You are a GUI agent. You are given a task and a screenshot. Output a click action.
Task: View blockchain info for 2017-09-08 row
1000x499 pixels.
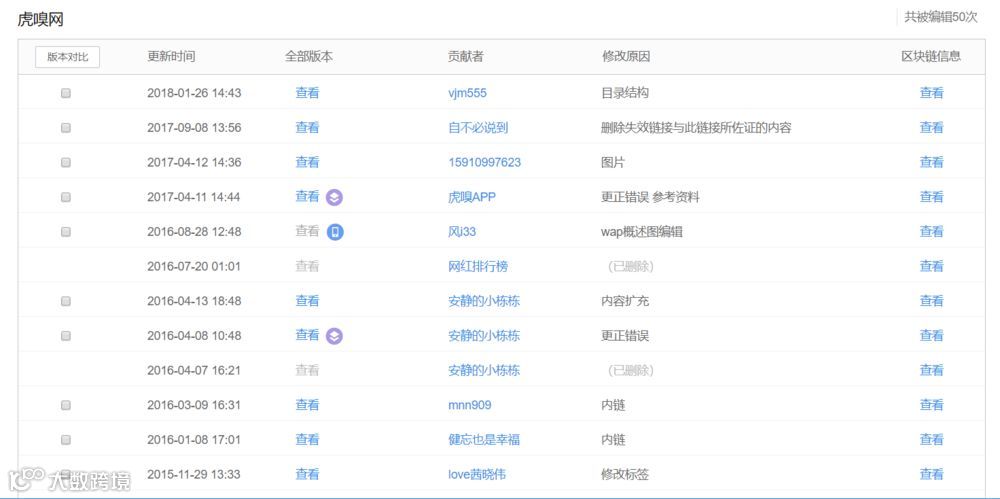pyautogui.click(x=931, y=128)
